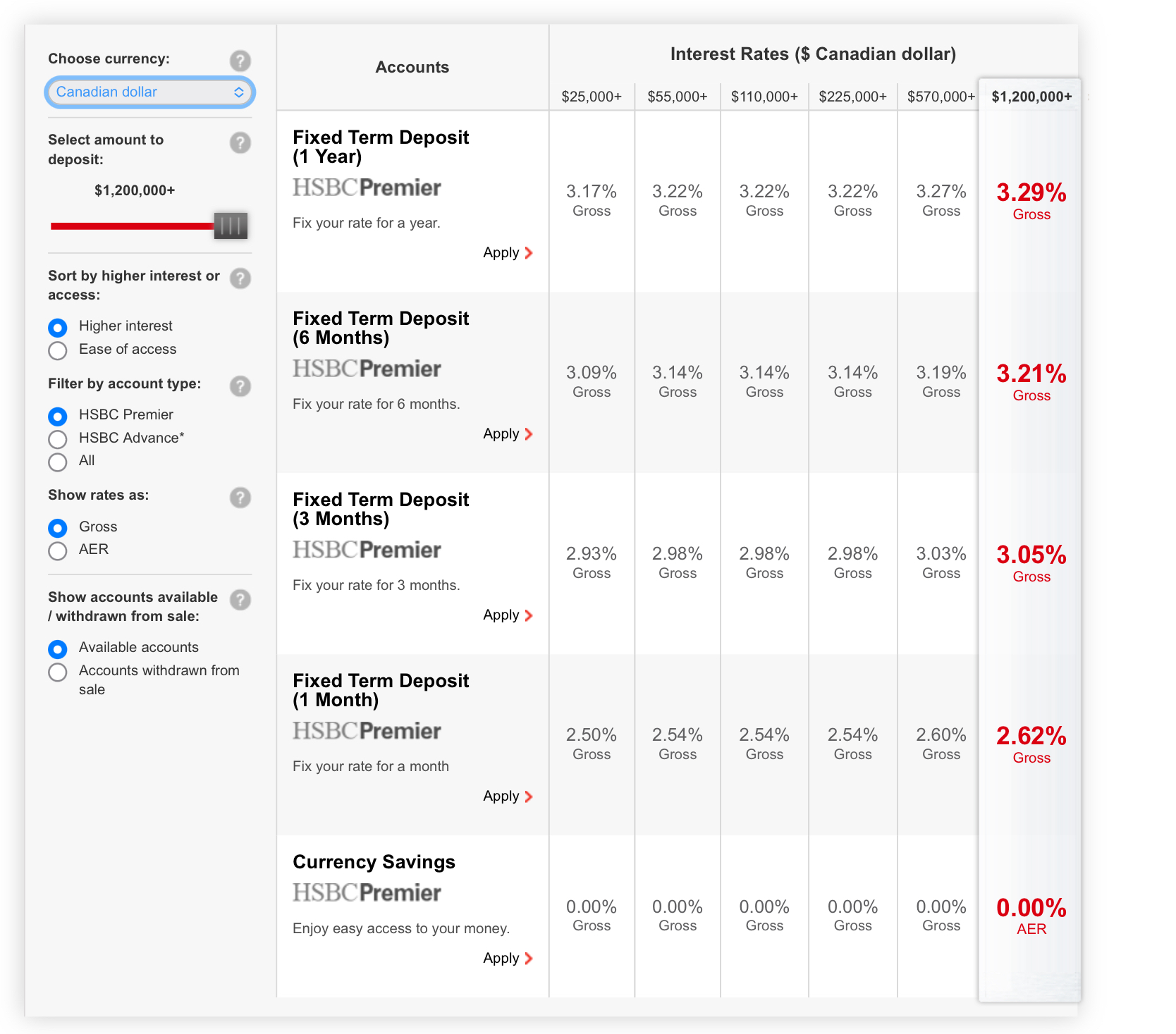Image resolution: width=1176 pixels, height=1034 pixels.
Task: Click Interest Rates ($ Canadian dollar) heading
Action: pos(813,54)
